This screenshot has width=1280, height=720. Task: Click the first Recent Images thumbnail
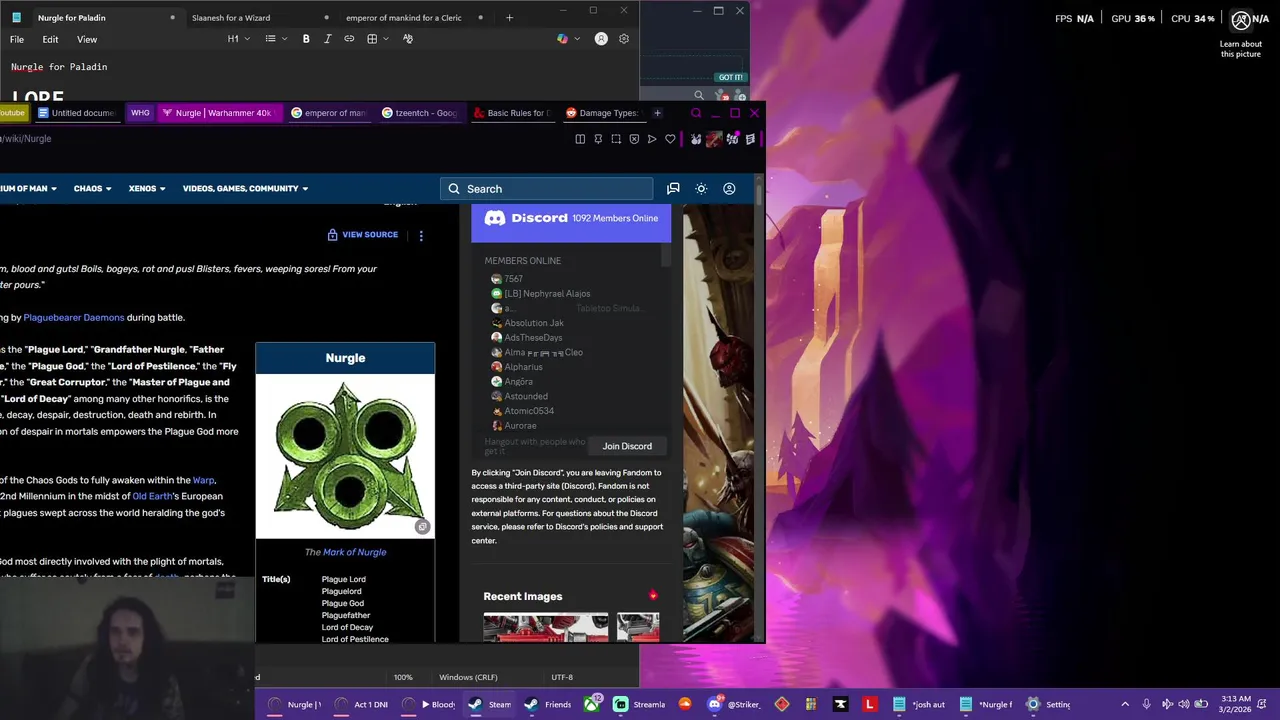[545, 628]
